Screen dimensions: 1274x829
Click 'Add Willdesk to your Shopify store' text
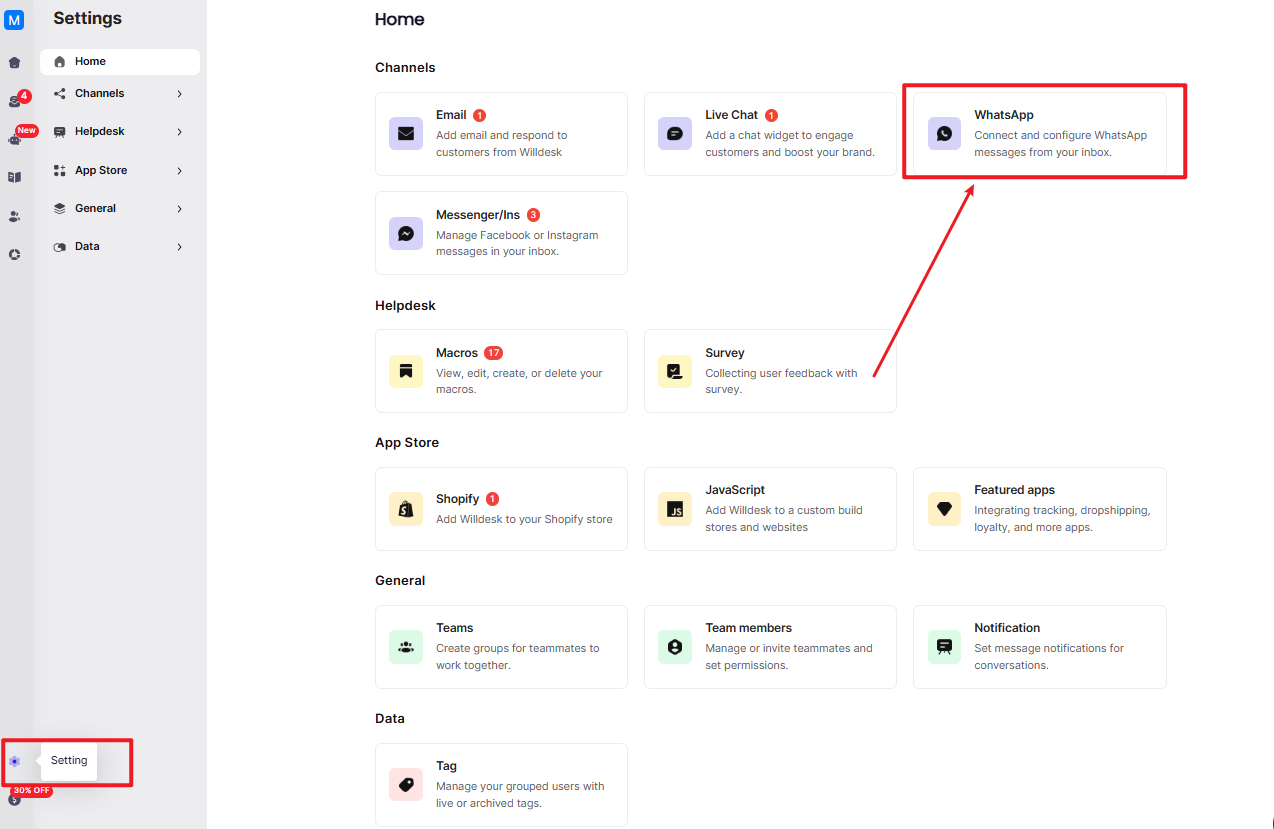click(524, 519)
